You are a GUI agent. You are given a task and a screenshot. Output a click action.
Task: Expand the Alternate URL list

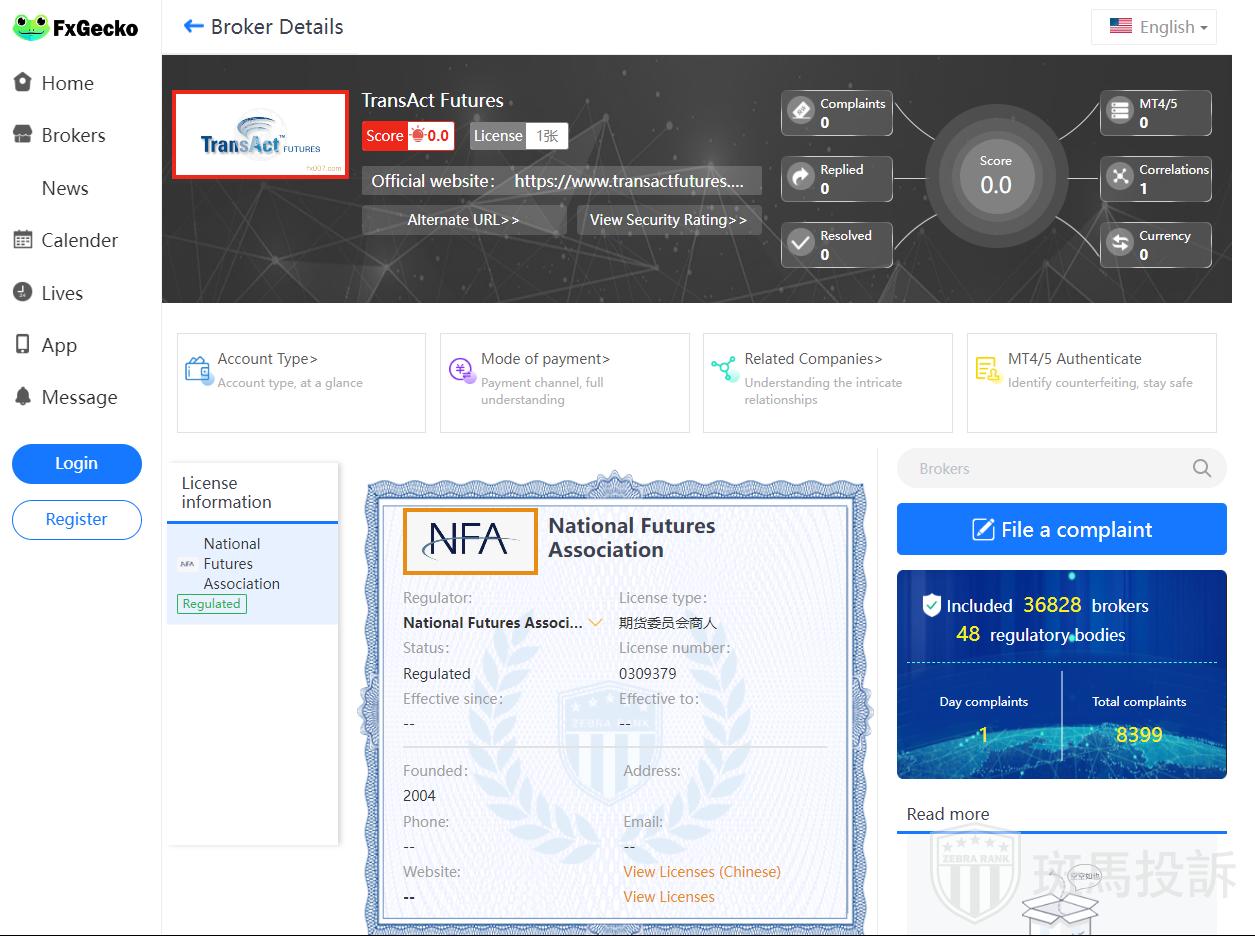pyautogui.click(x=464, y=220)
